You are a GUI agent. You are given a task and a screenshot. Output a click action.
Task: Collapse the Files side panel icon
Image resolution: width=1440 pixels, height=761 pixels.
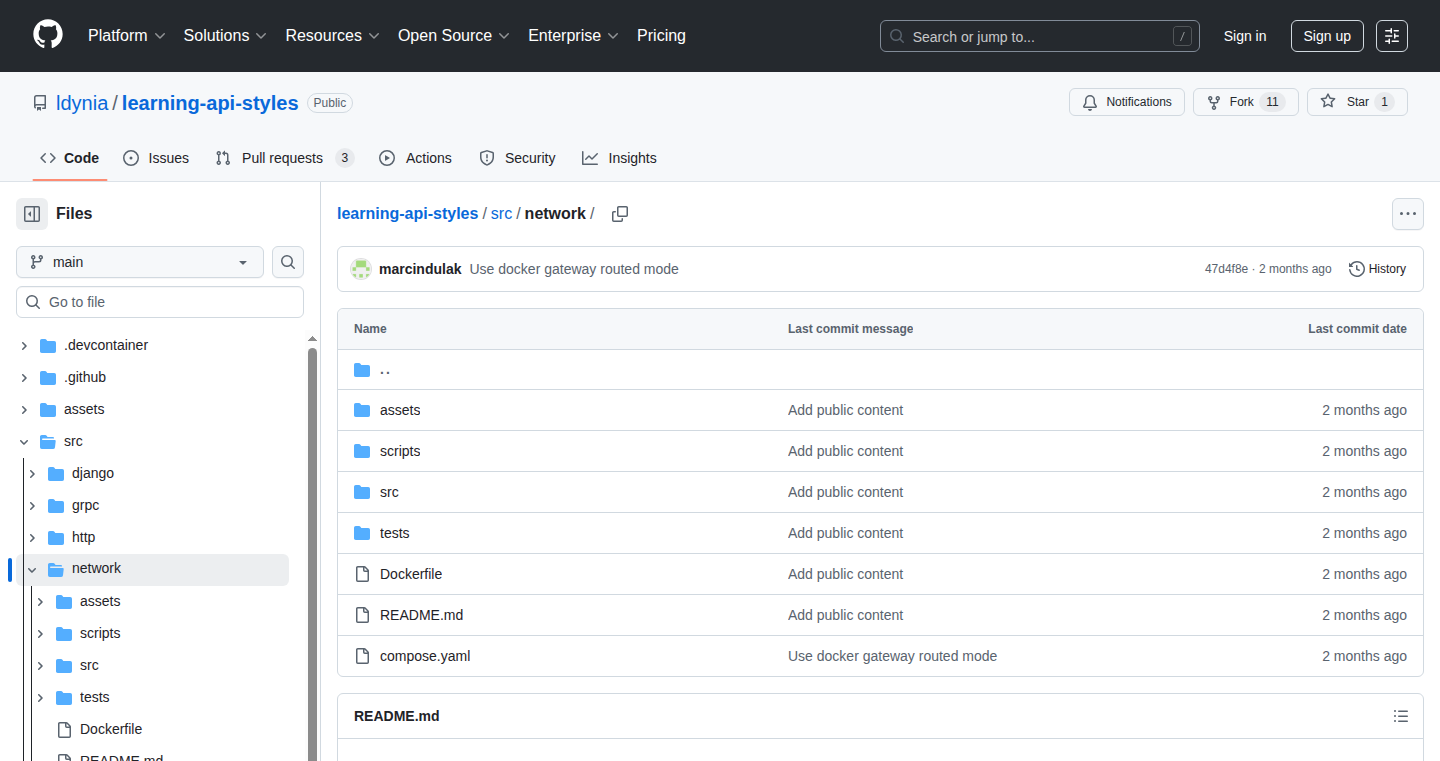pyautogui.click(x=32, y=214)
